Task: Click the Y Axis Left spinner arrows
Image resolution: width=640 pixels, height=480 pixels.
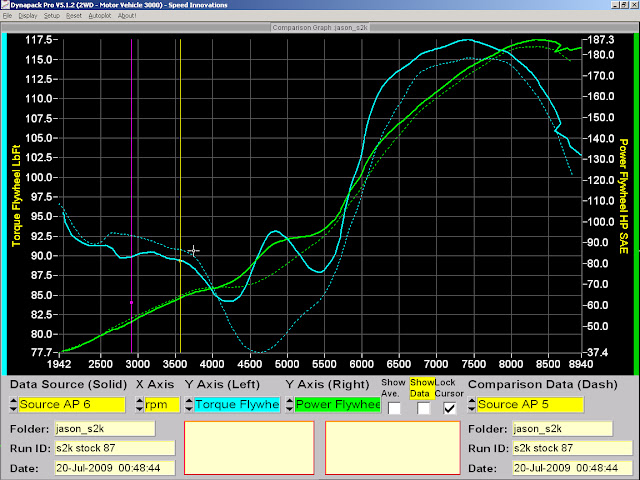Action: (189, 405)
